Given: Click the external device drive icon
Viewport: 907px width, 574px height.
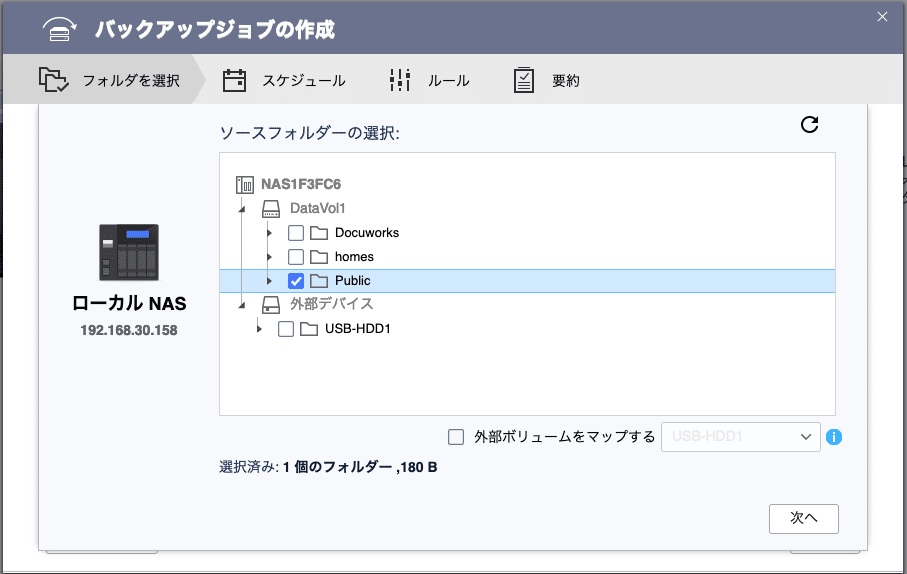Looking at the screenshot, I should point(271,304).
